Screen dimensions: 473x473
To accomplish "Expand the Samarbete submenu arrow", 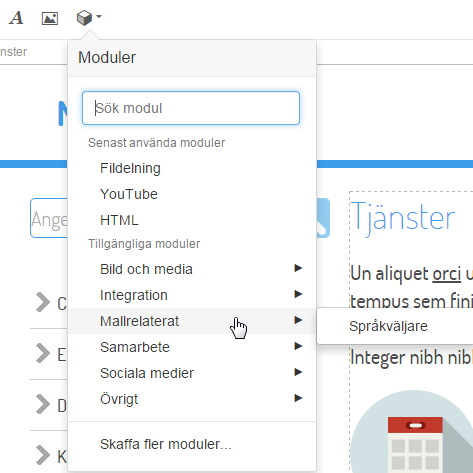I will [298, 346].
